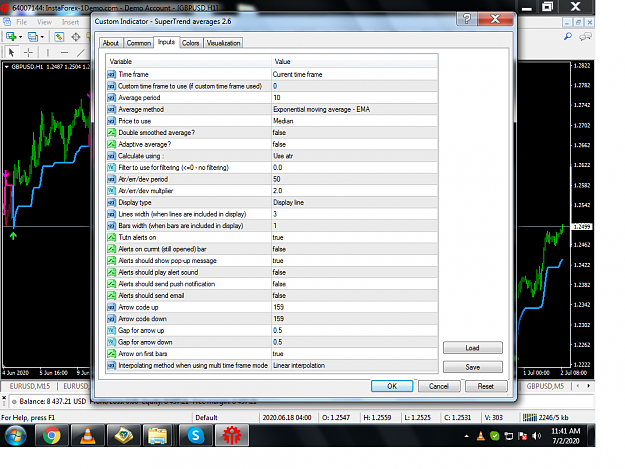Click the volume speaker tray icon

coord(537,436)
